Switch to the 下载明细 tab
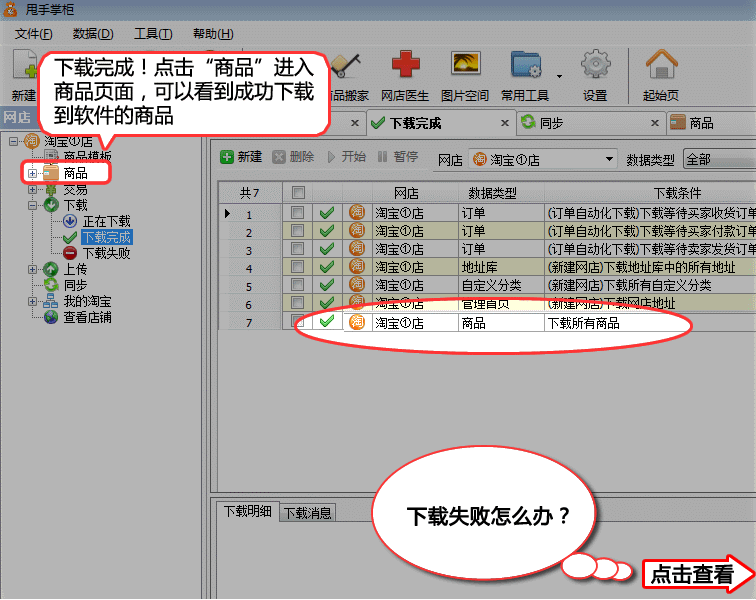The image size is (756, 600). coord(247,511)
